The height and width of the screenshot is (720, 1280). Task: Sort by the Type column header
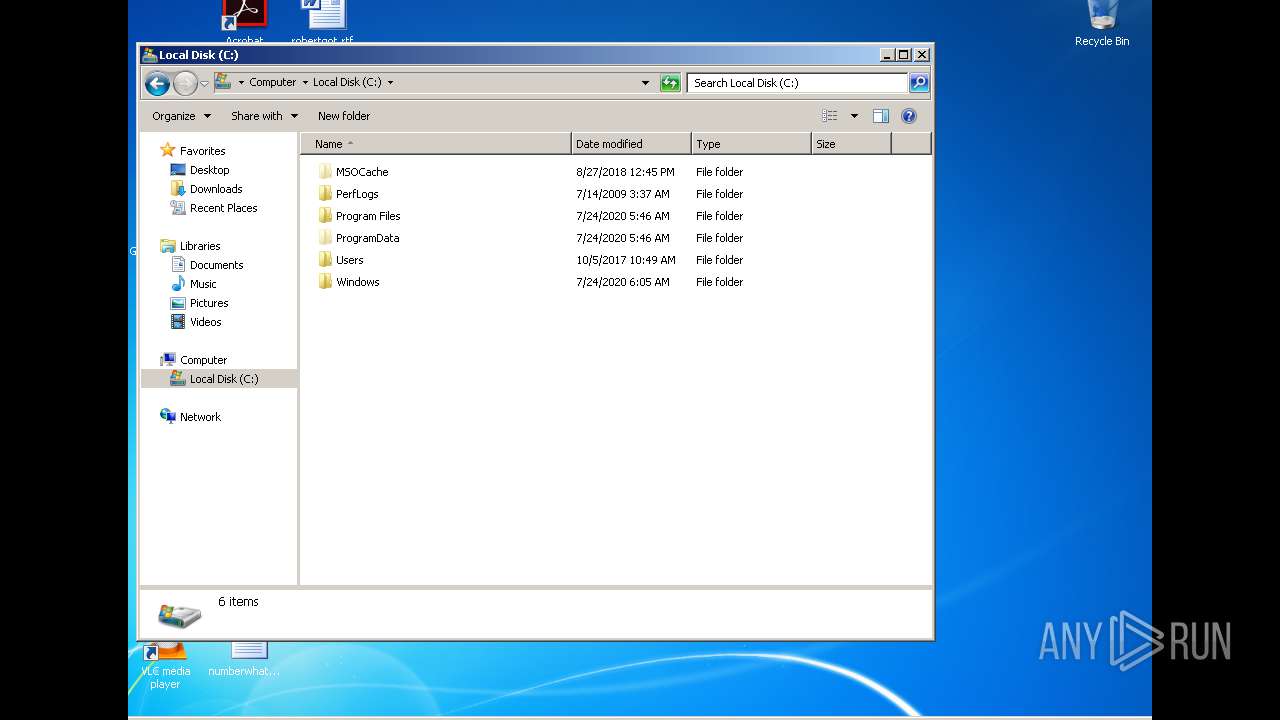pos(751,144)
